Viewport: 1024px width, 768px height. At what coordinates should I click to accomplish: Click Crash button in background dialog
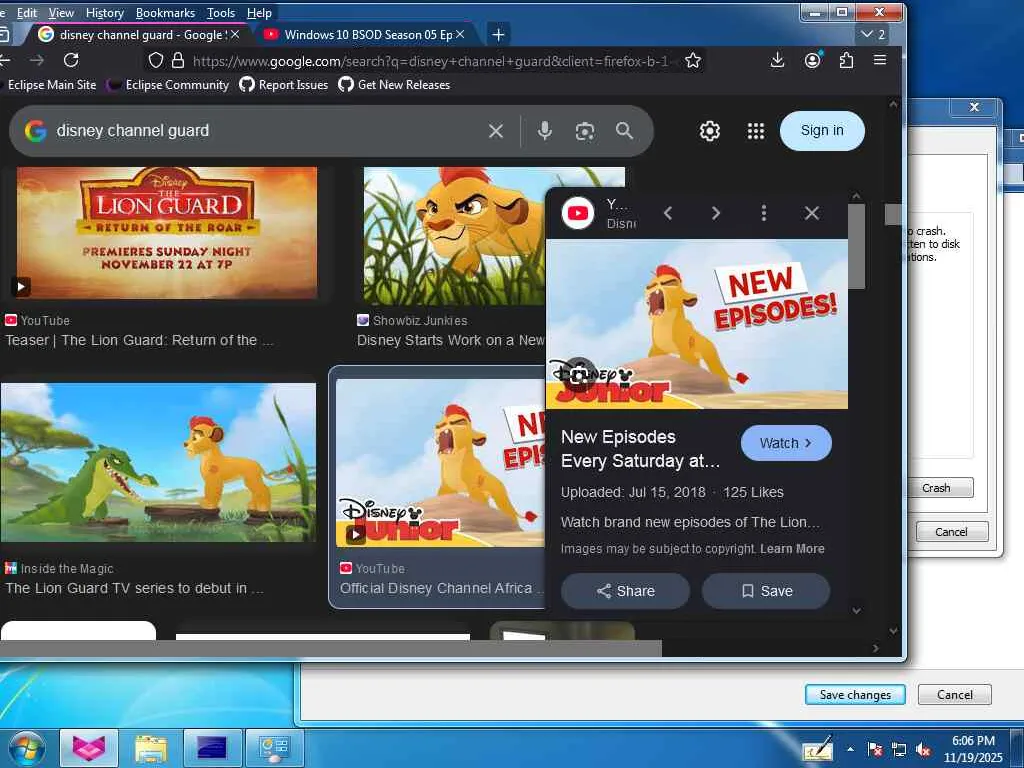pos(936,488)
